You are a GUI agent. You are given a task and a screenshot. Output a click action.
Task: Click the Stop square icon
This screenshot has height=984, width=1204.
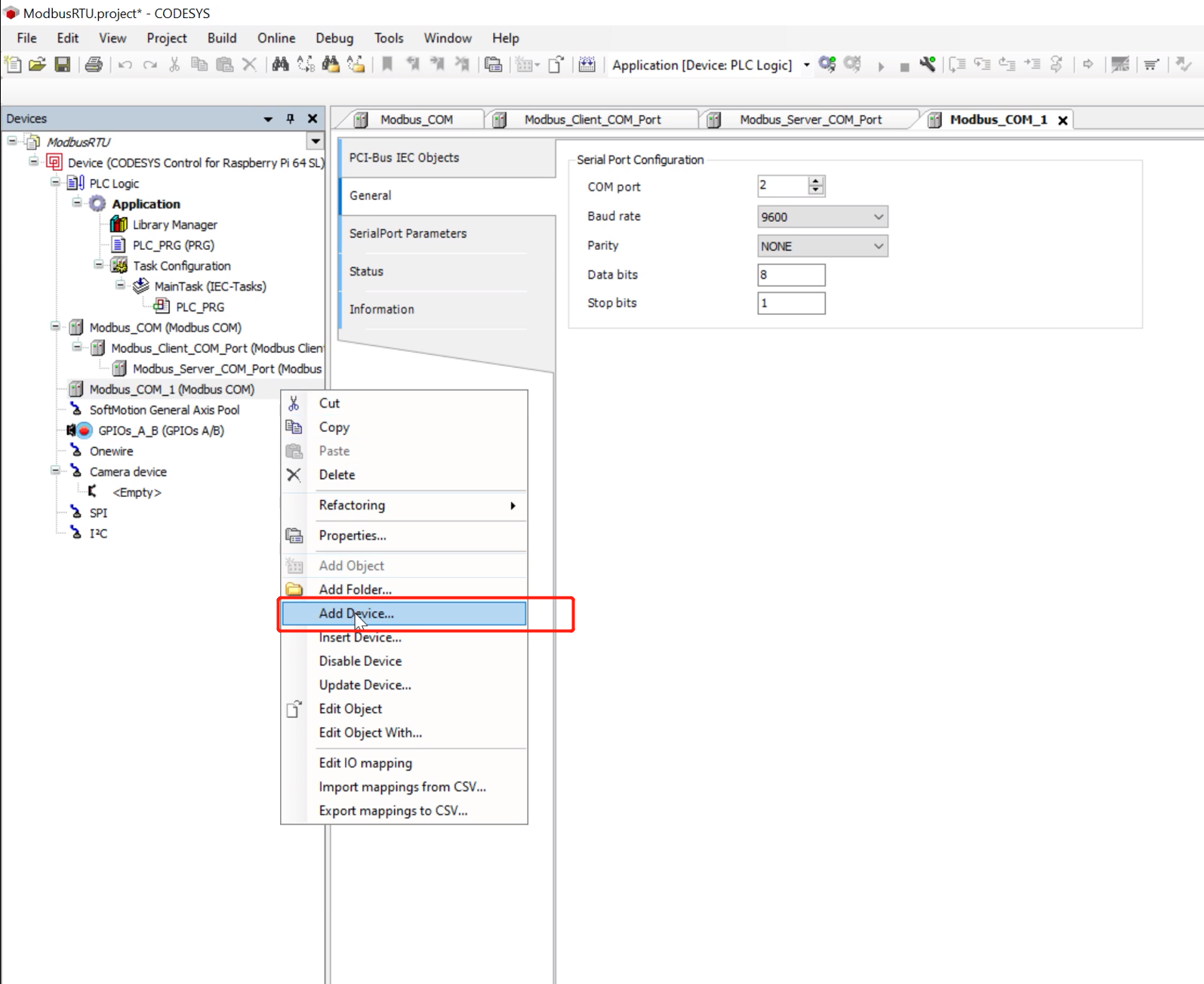[x=904, y=67]
